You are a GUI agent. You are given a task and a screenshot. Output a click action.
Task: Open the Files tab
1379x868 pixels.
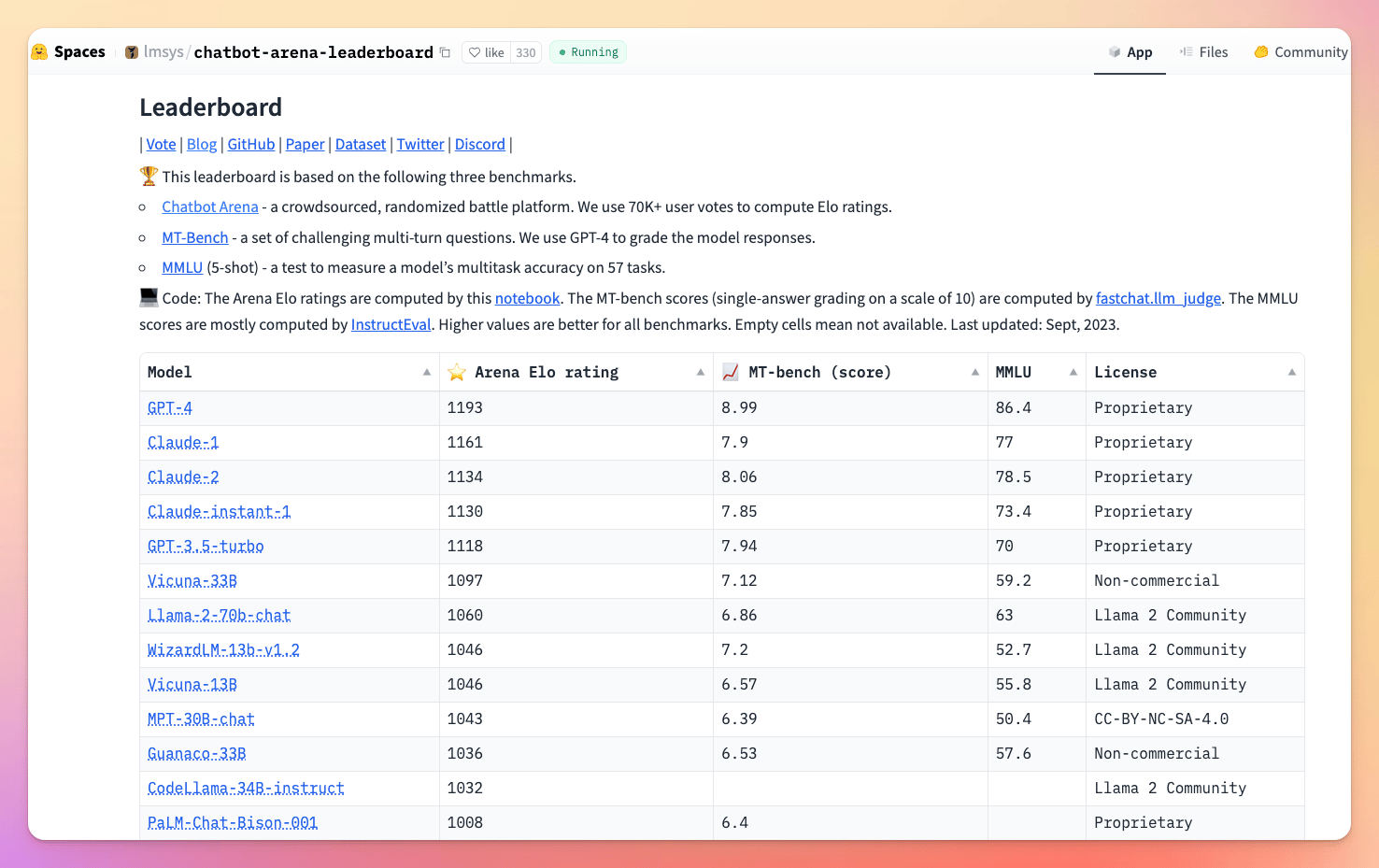(x=1204, y=52)
